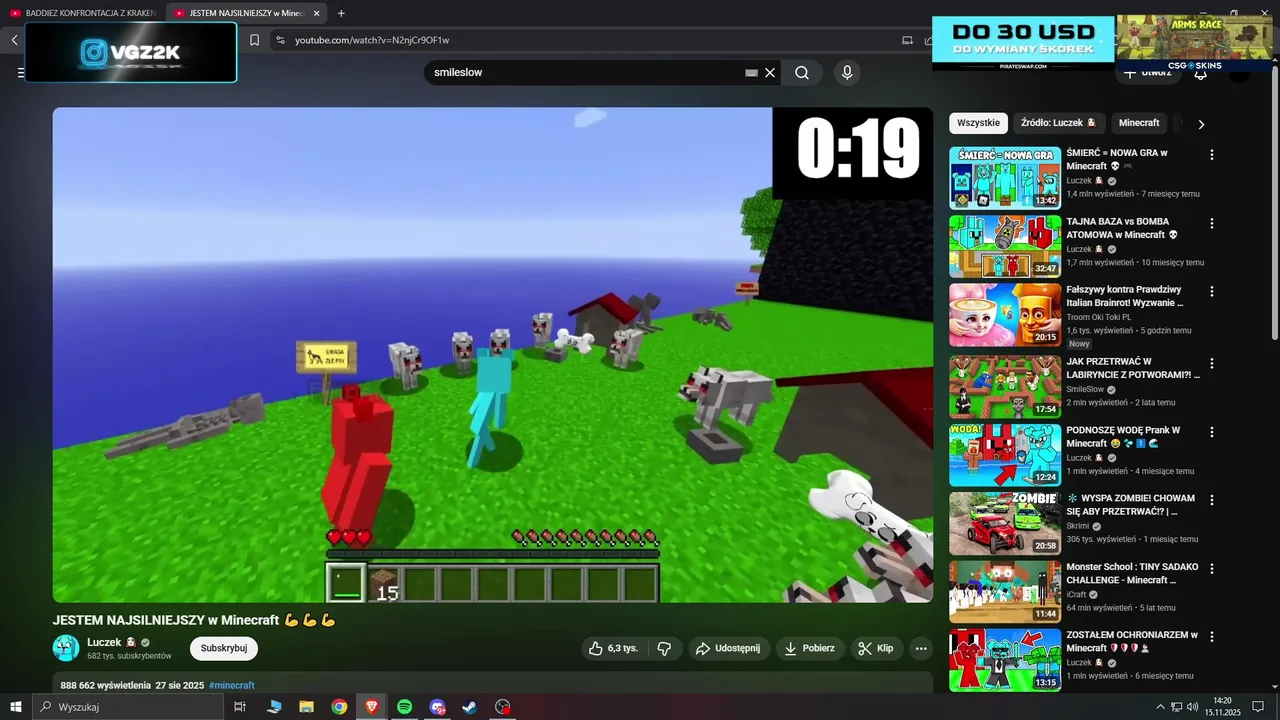The height and width of the screenshot is (720, 1280).
Task: Dislike the video with thumbs down
Action: pos(665,648)
